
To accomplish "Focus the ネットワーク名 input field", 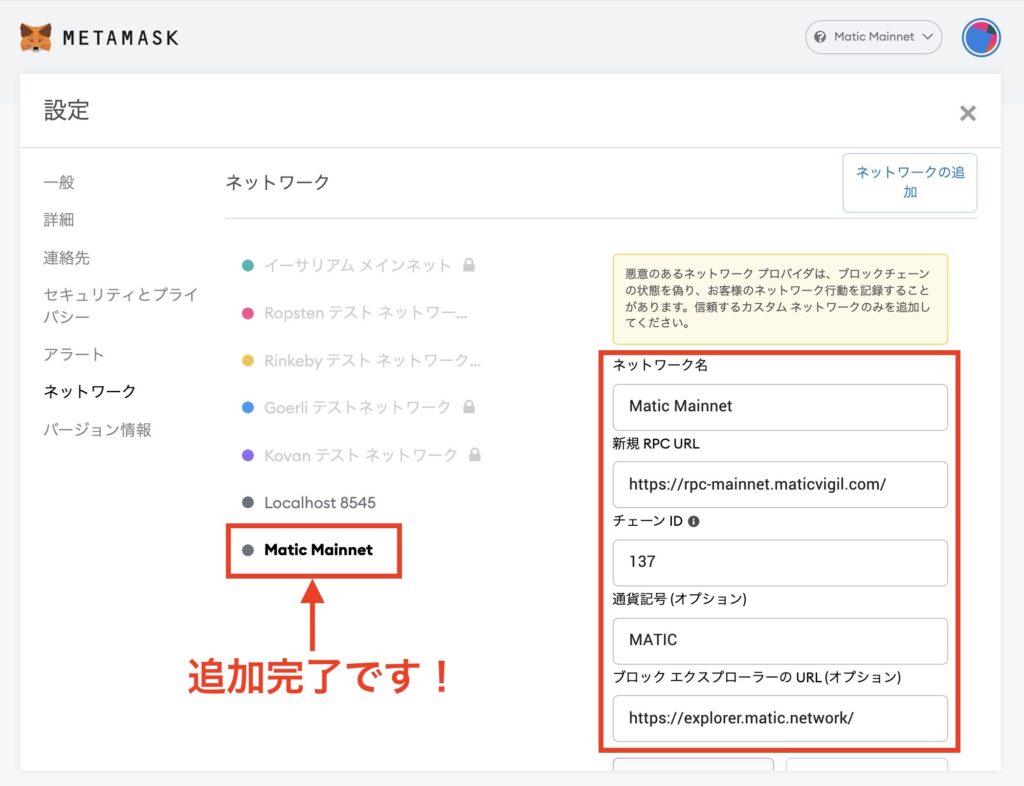I will pos(780,407).
